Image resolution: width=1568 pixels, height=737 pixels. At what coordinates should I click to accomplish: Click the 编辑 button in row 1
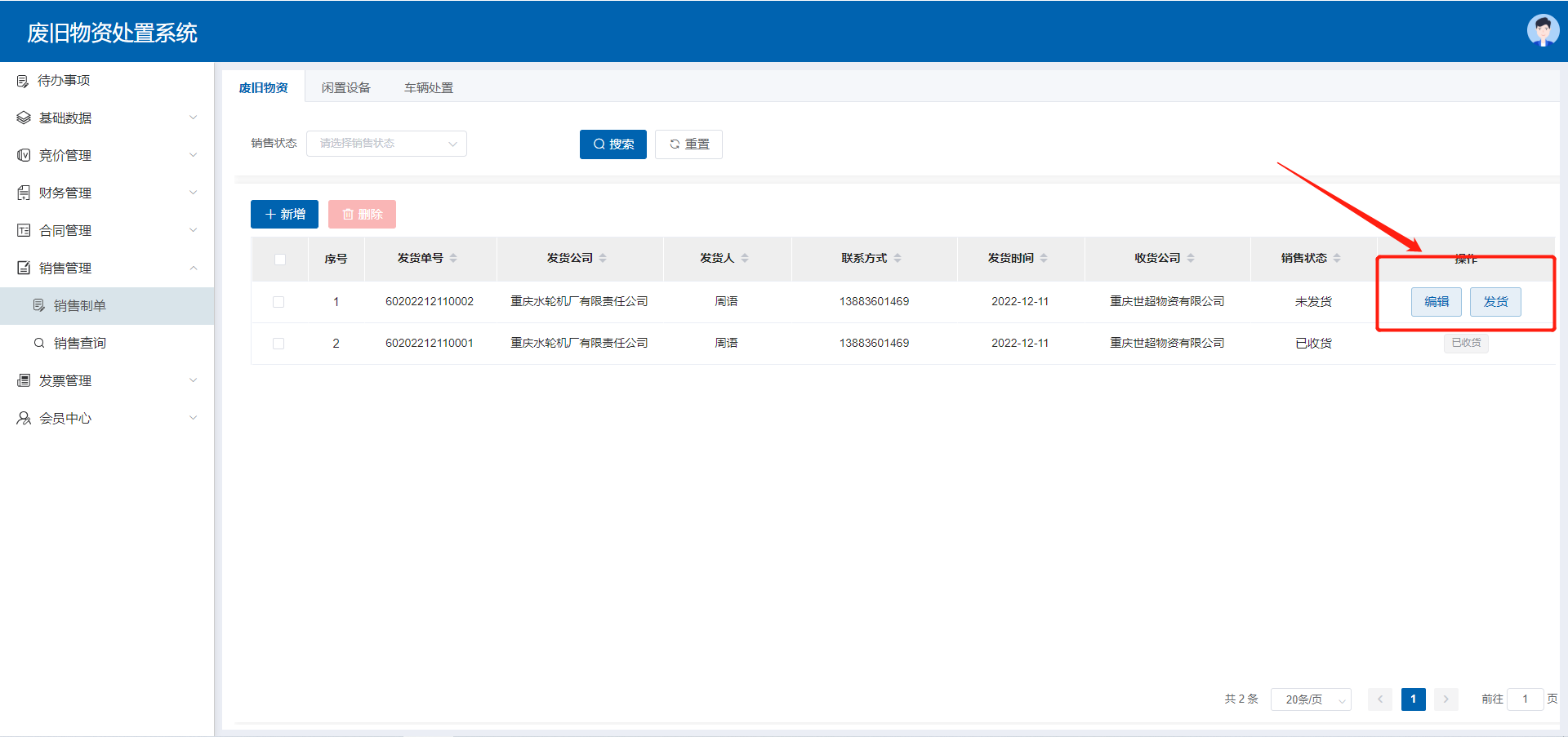1436,302
